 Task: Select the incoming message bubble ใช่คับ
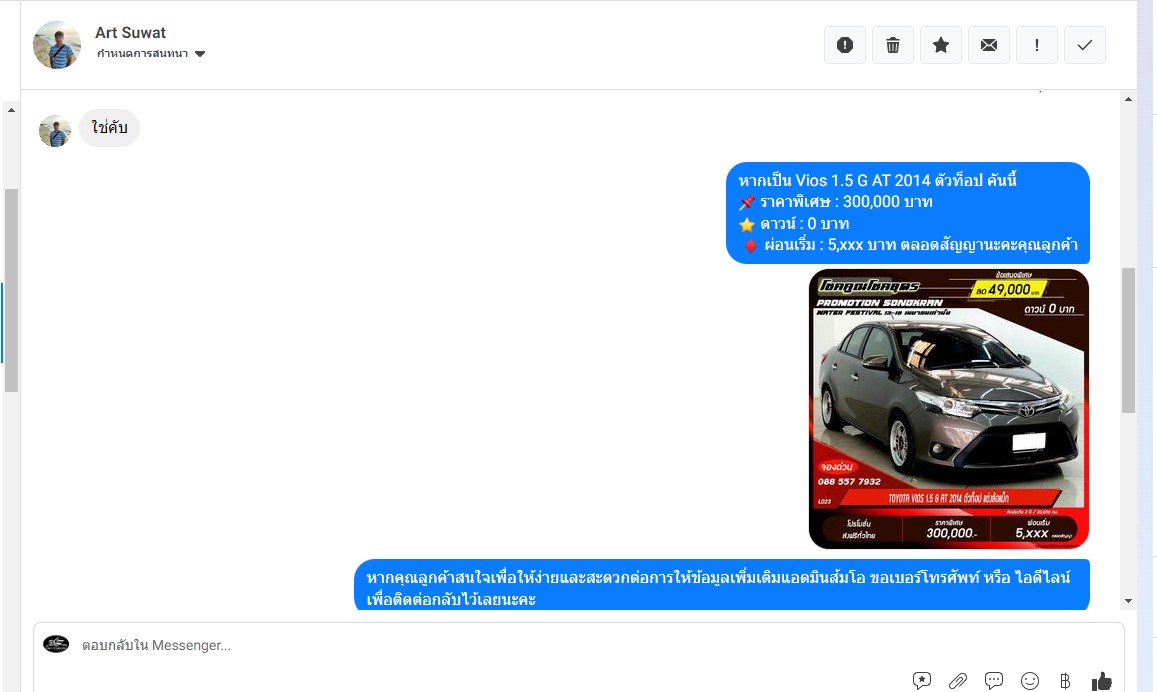point(109,128)
